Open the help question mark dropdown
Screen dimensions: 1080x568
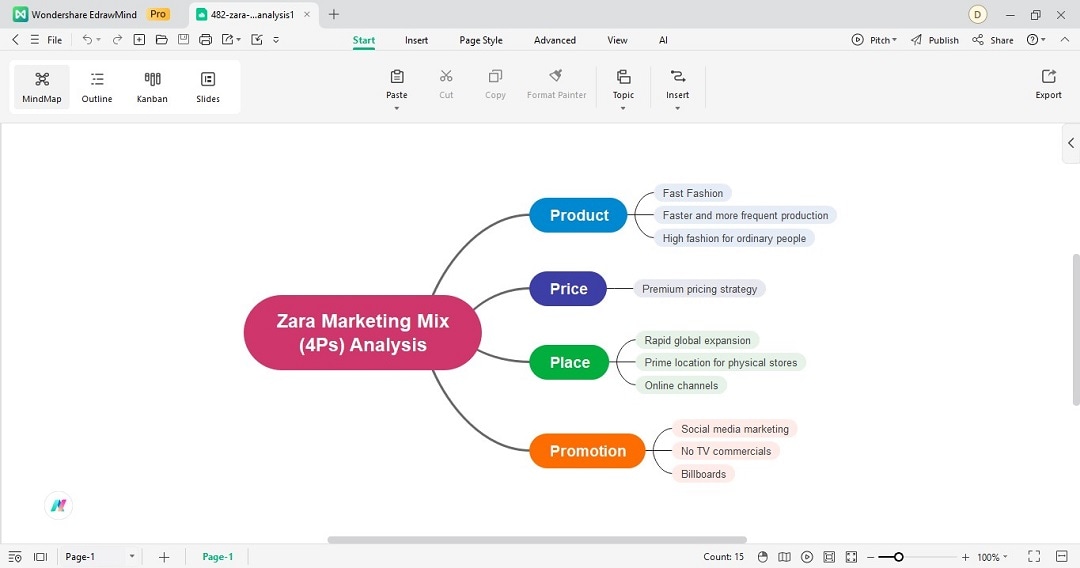coord(1036,40)
